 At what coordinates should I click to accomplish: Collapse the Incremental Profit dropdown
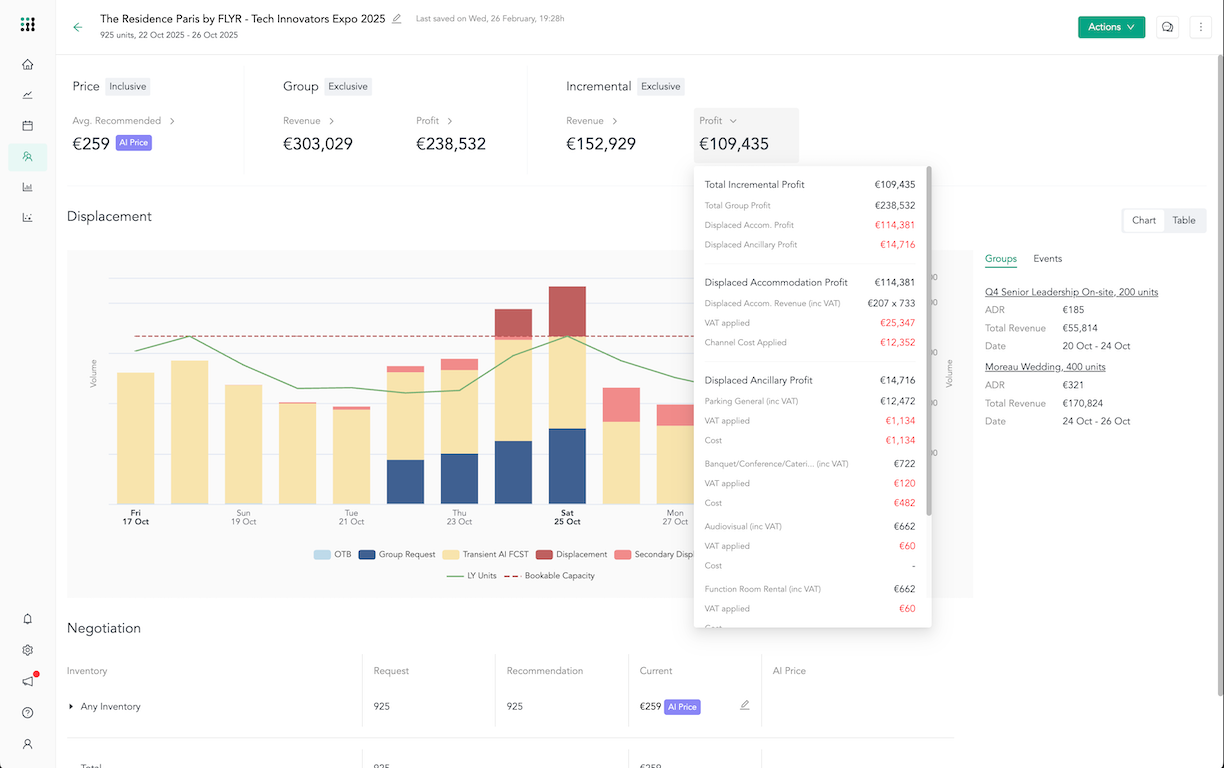[x=718, y=121]
